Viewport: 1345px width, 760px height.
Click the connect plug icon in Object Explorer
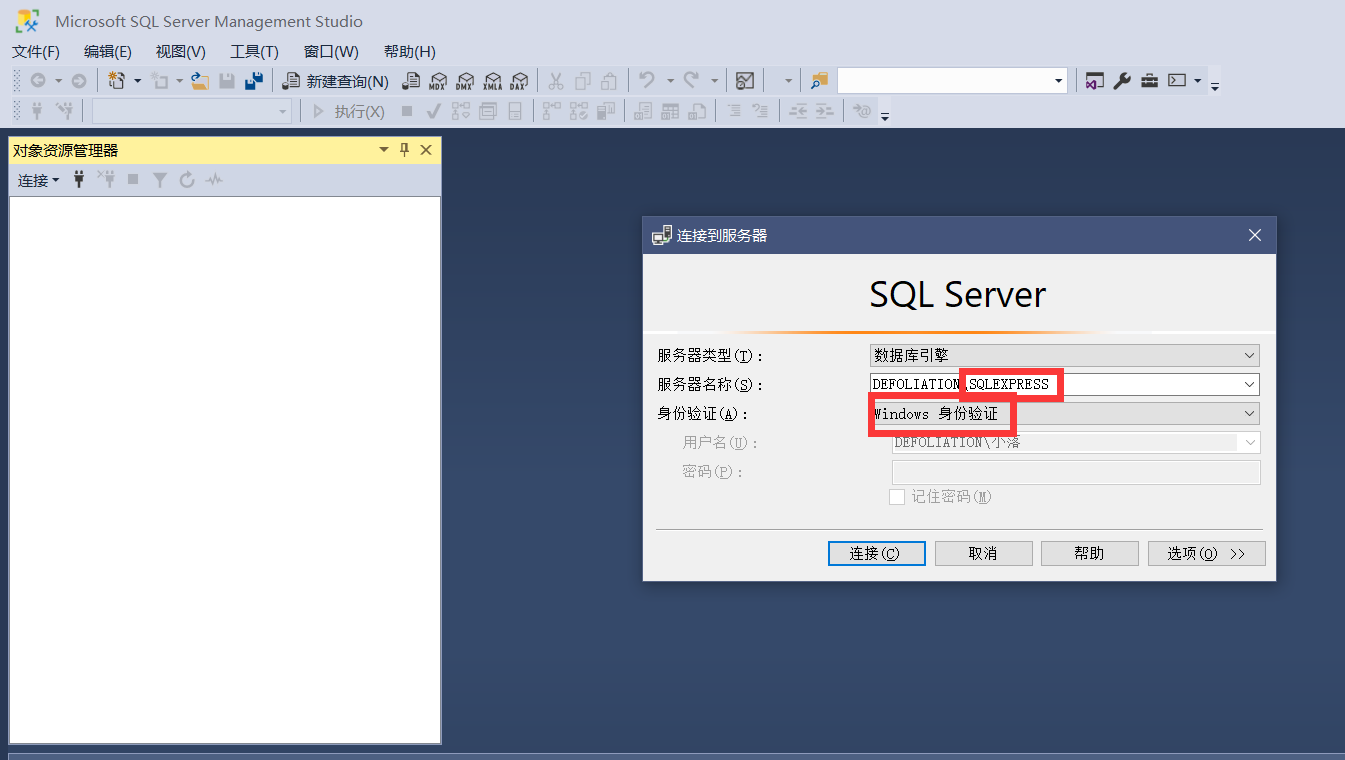click(x=79, y=180)
